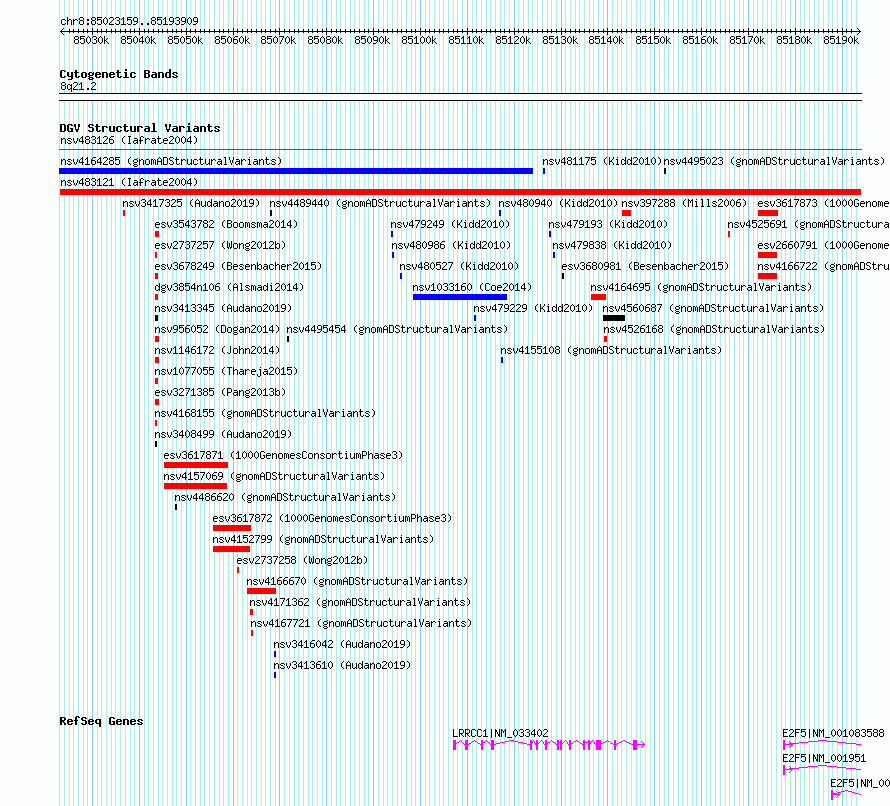Click esv3617871 1000Genomes variant label
Screen dimensions: 890x806
click(283, 455)
